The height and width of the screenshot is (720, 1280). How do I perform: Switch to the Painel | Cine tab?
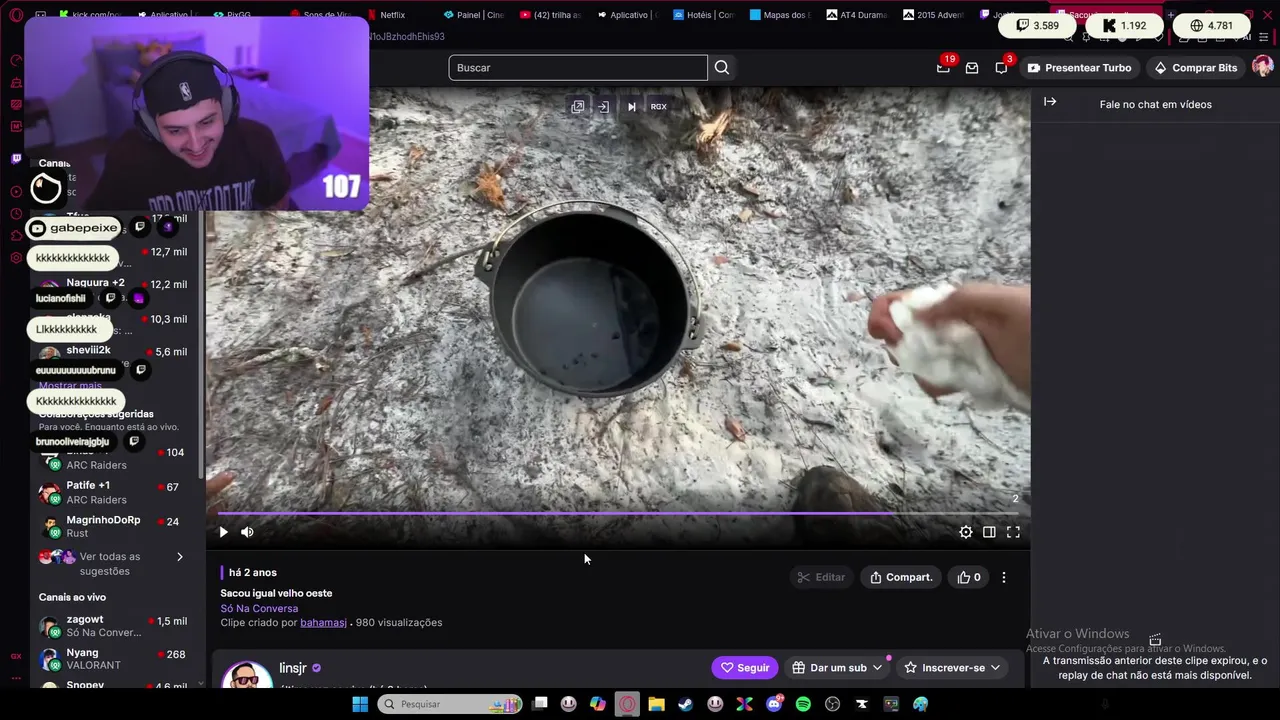click(473, 15)
